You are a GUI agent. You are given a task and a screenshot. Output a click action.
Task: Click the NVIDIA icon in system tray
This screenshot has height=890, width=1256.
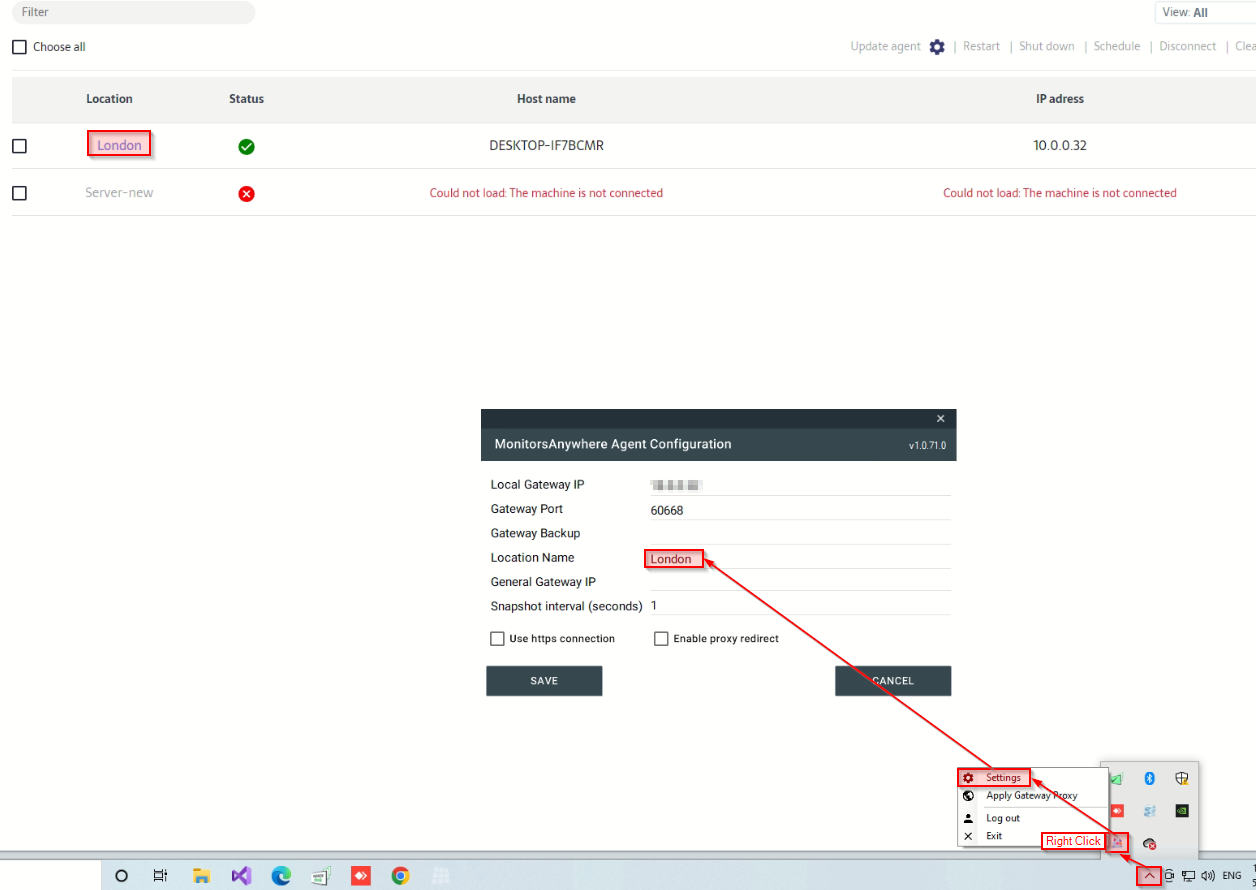[x=1182, y=811]
